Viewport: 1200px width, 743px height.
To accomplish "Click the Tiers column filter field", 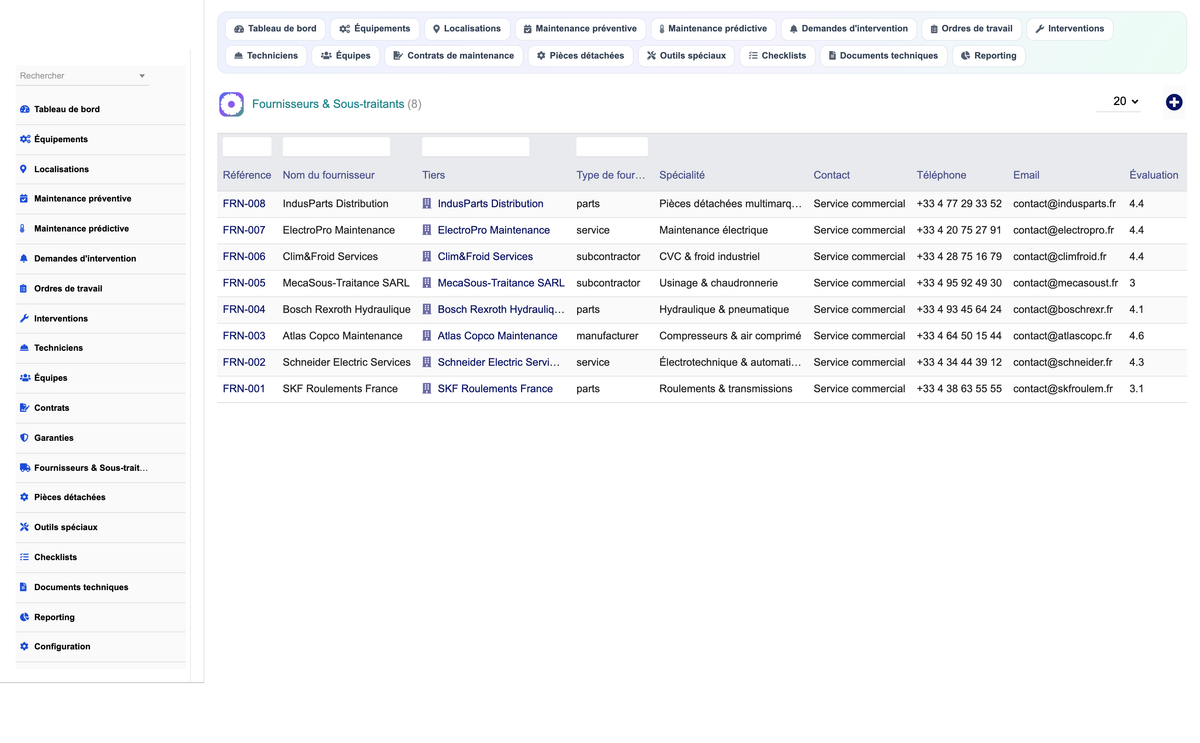I will tap(475, 147).
